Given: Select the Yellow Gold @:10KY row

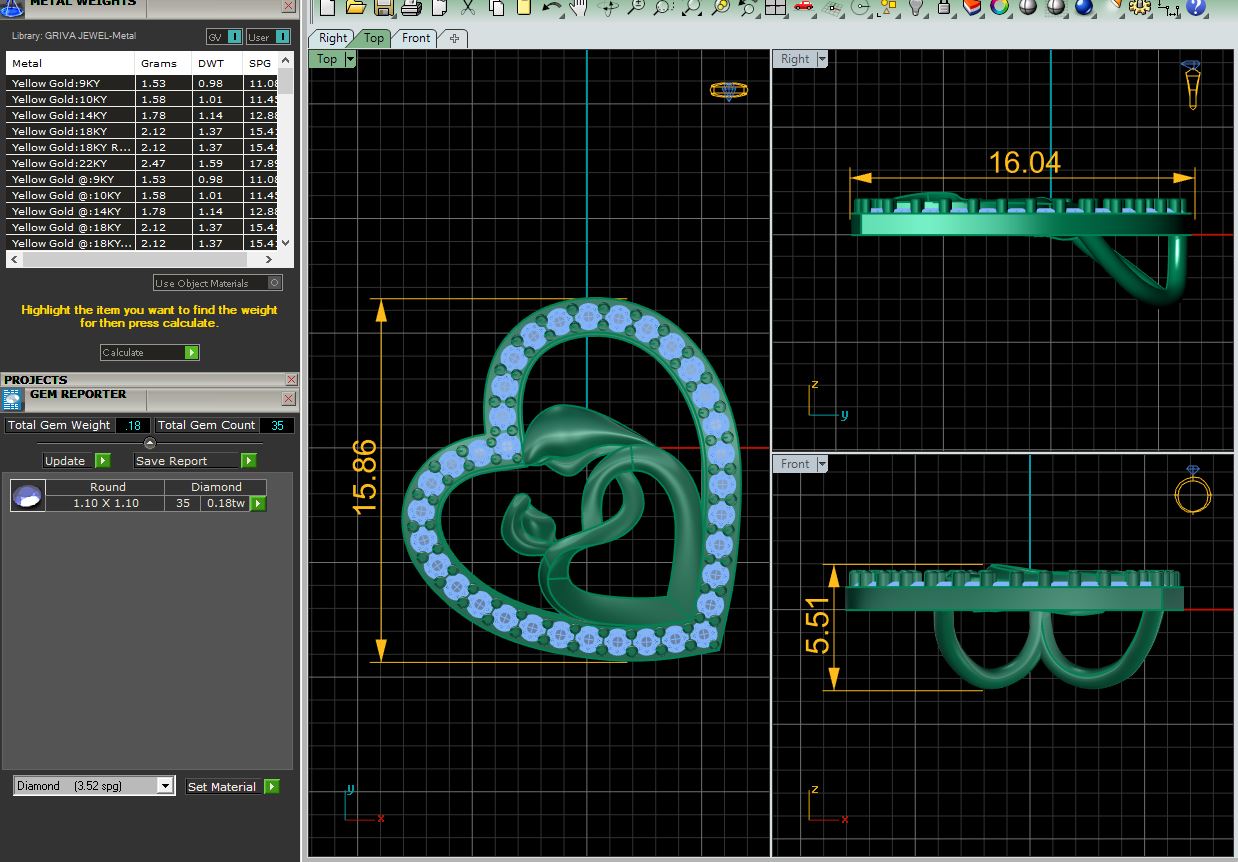Looking at the screenshot, I should click(141, 195).
